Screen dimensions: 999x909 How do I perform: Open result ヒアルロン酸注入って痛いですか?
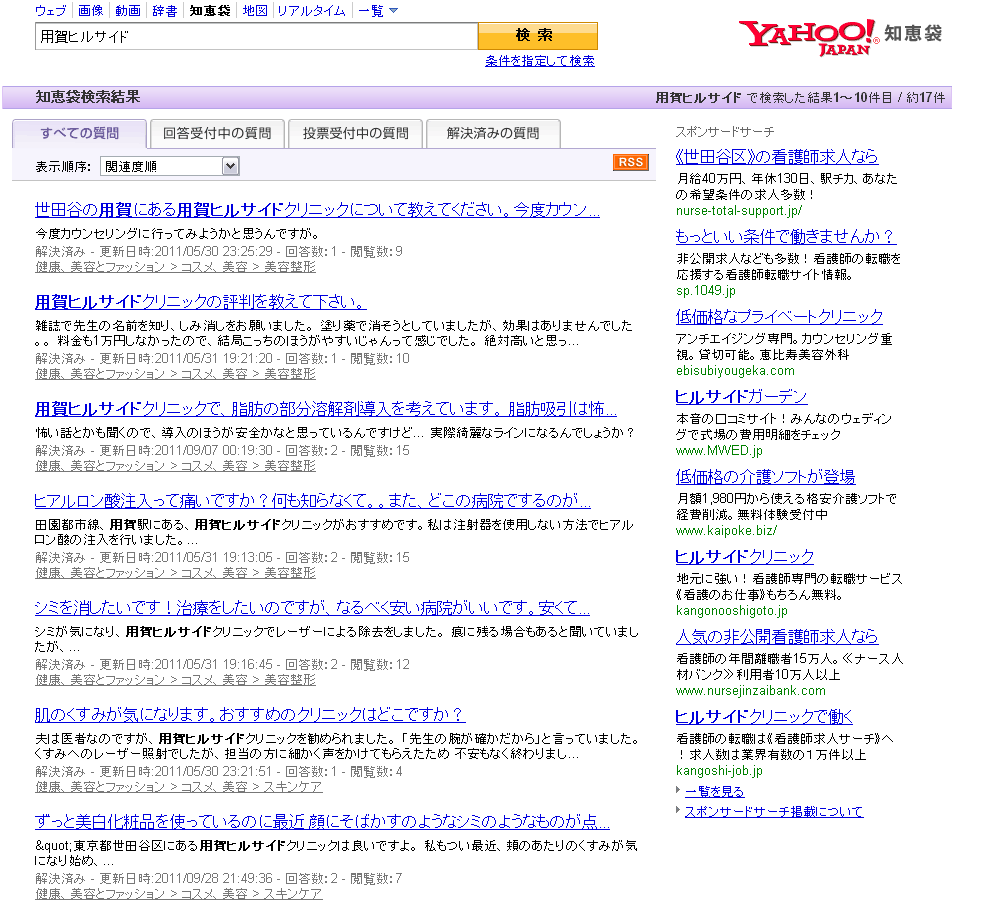[312, 501]
